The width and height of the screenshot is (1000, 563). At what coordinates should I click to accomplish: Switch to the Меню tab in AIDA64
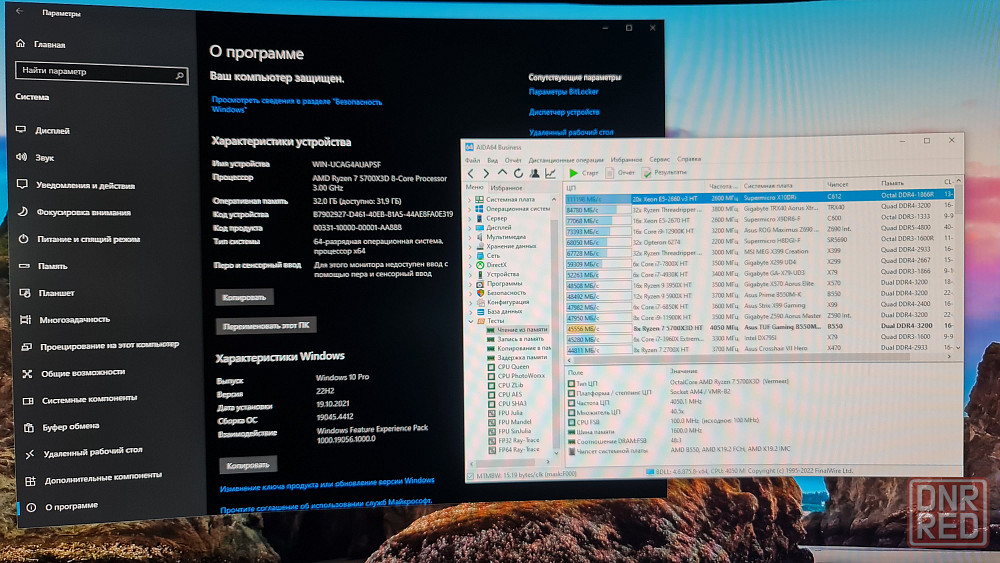(x=474, y=187)
